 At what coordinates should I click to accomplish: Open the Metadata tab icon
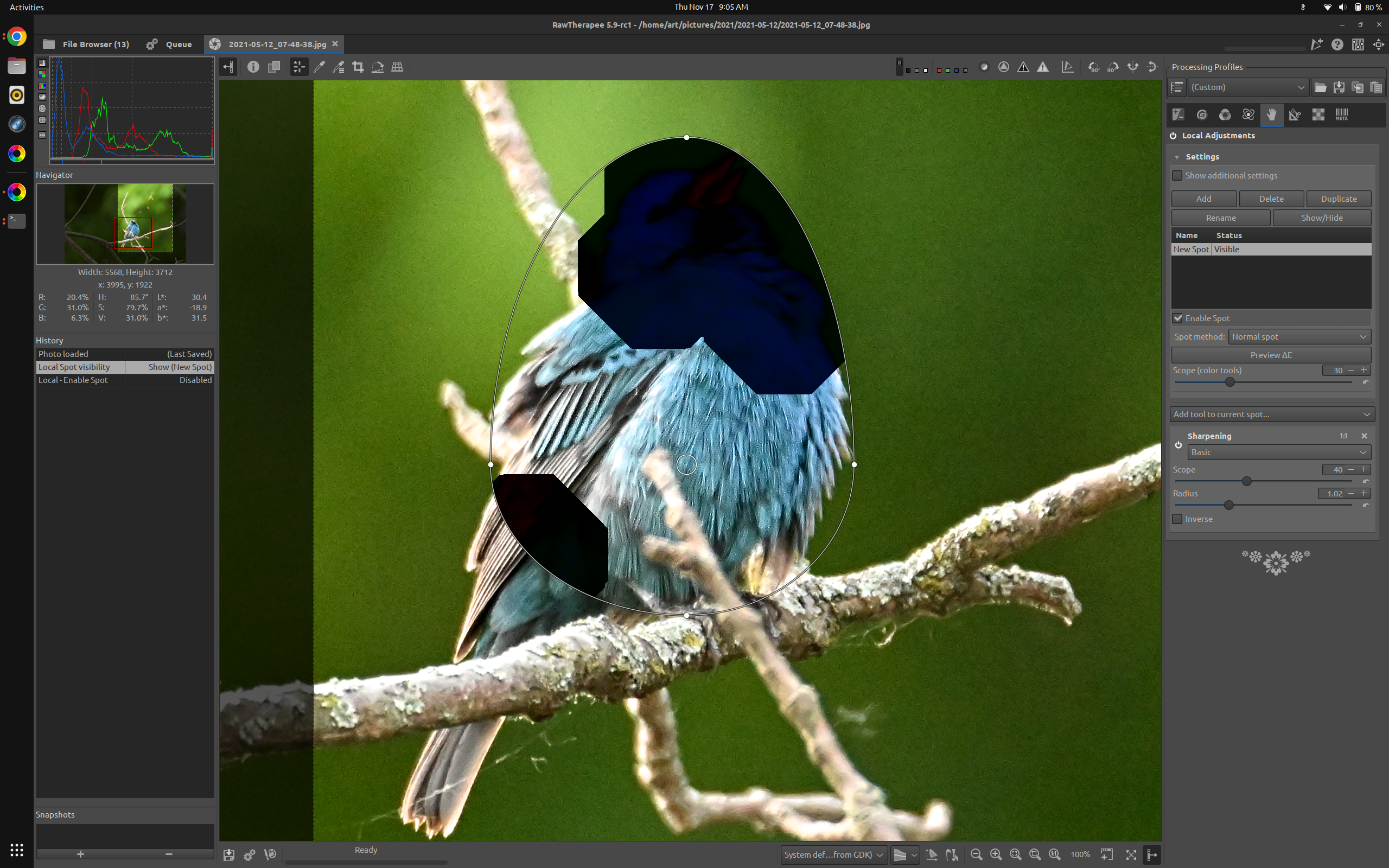[x=1341, y=115]
